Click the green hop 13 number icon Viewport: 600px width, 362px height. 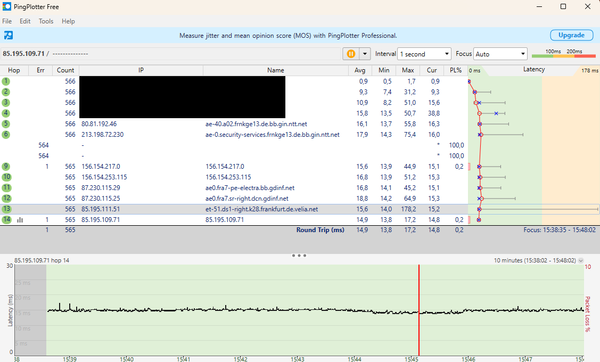click(x=7, y=209)
